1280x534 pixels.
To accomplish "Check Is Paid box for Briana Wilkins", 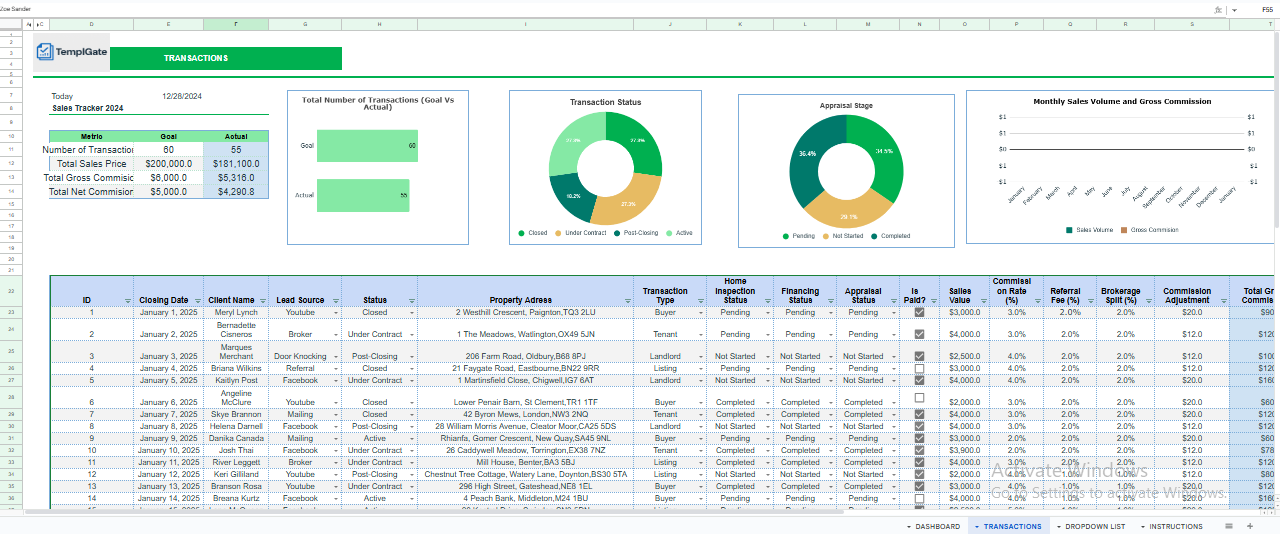I will pos(919,368).
